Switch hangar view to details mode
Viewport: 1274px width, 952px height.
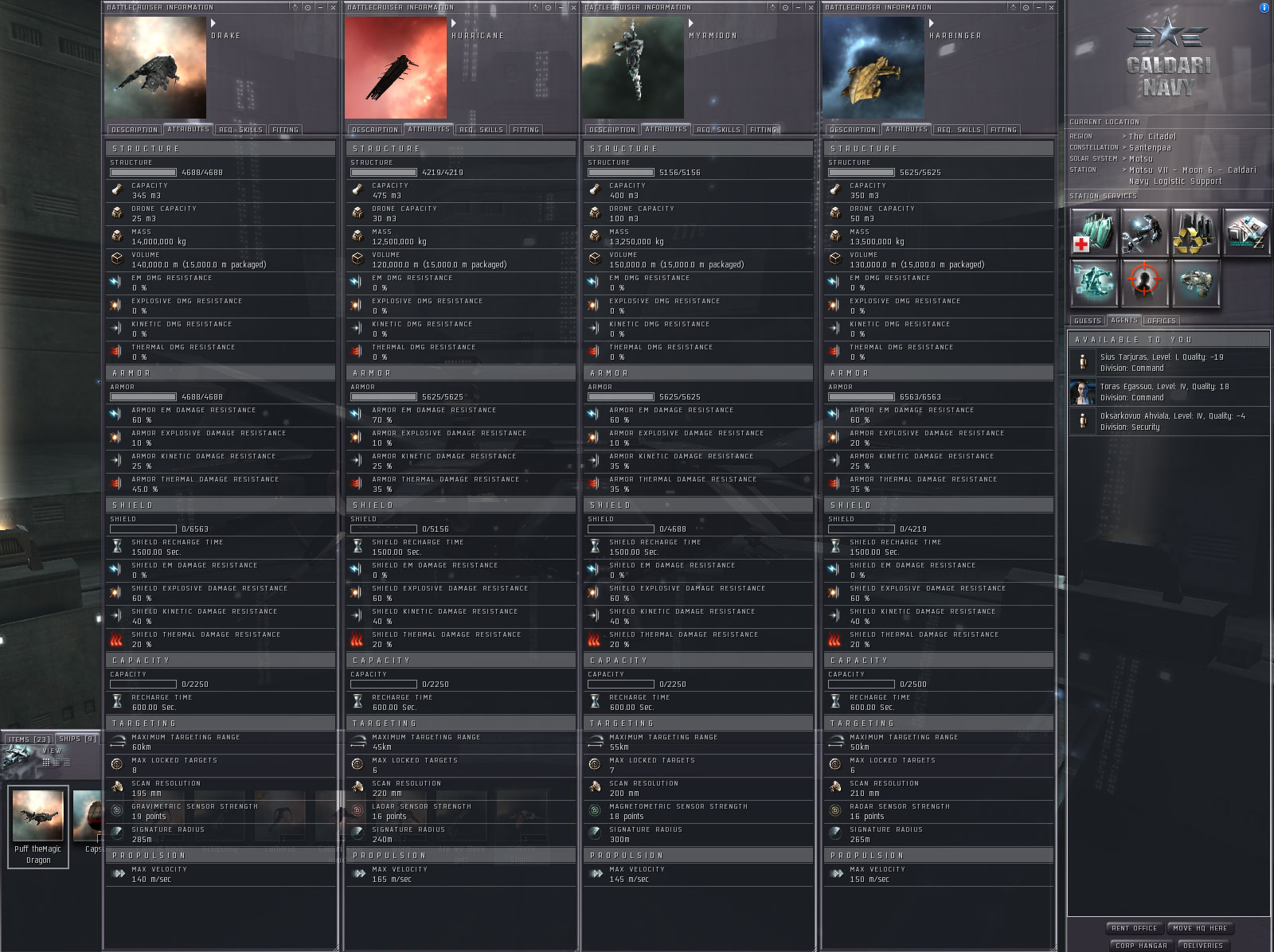(x=57, y=762)
